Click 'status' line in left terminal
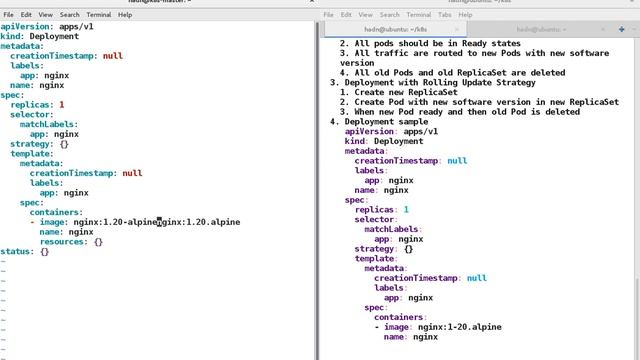 [24, 251]
